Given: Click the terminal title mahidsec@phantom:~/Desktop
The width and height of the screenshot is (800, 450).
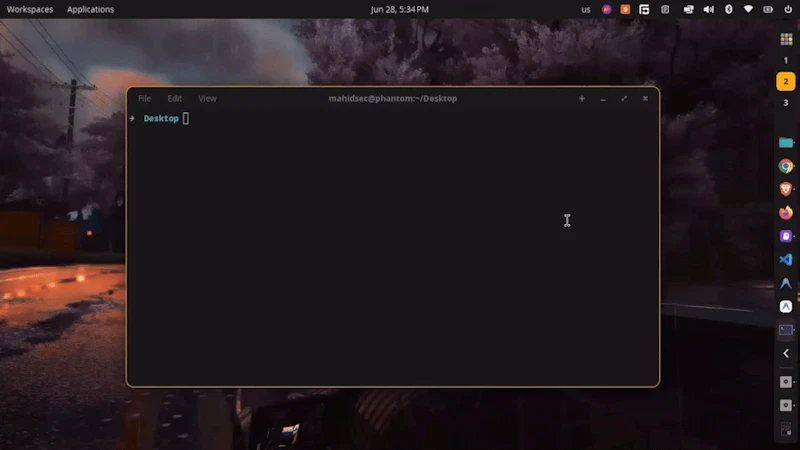Looking at the screenshot, I should (x=392, y=98).
